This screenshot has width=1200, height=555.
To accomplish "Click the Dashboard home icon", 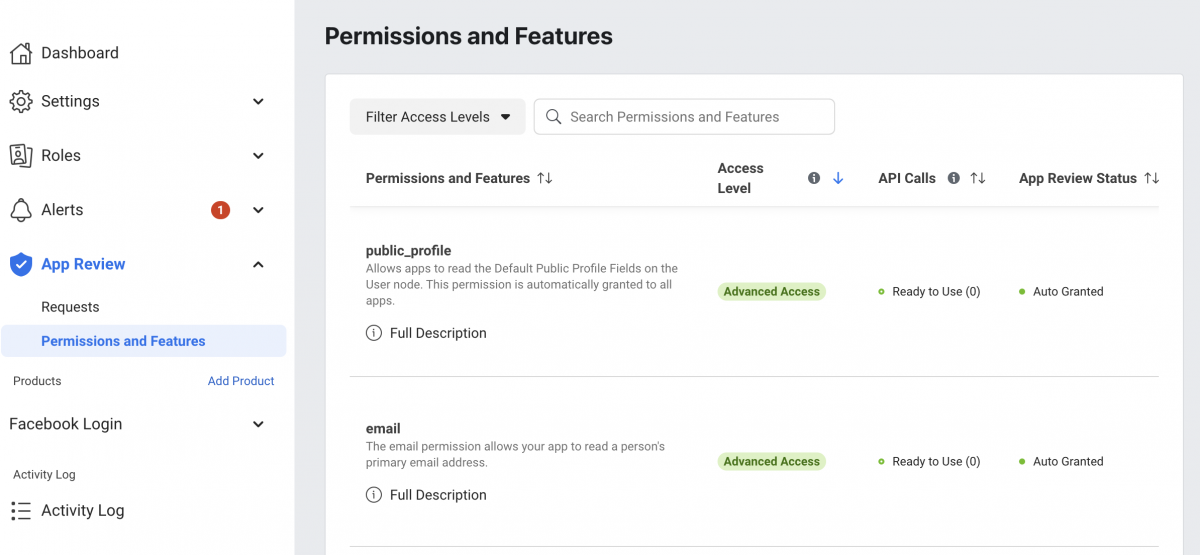I will click(x=21, y=53).
